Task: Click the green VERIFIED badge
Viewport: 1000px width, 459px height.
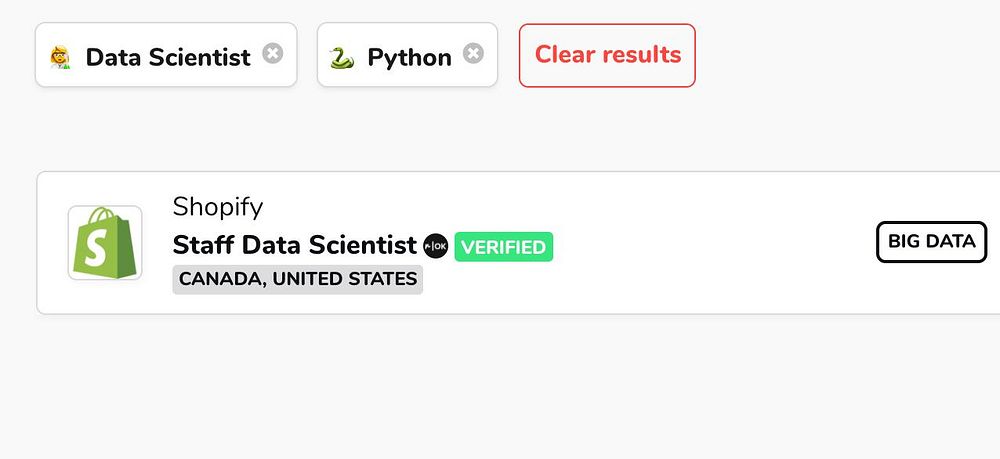Action: [x=503, y=247]
